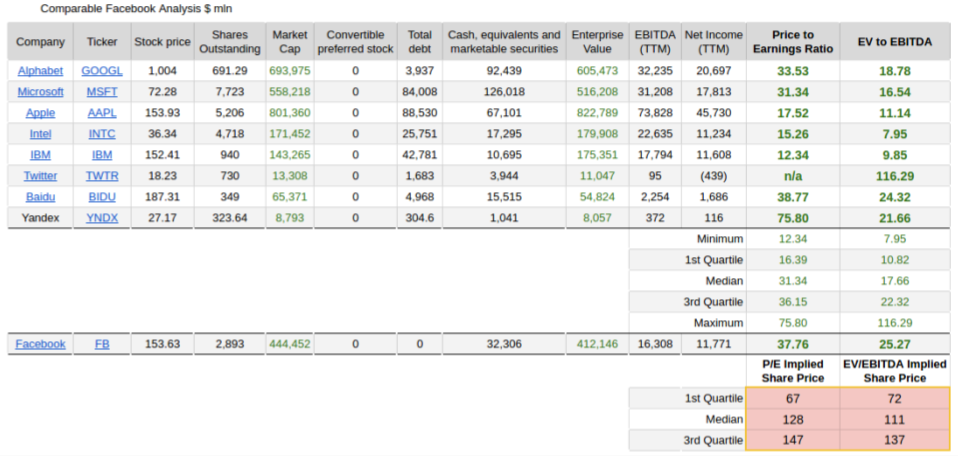
Task: Select EV/EBITDA implied 3rd Quartile price 137
Action: 895,440
